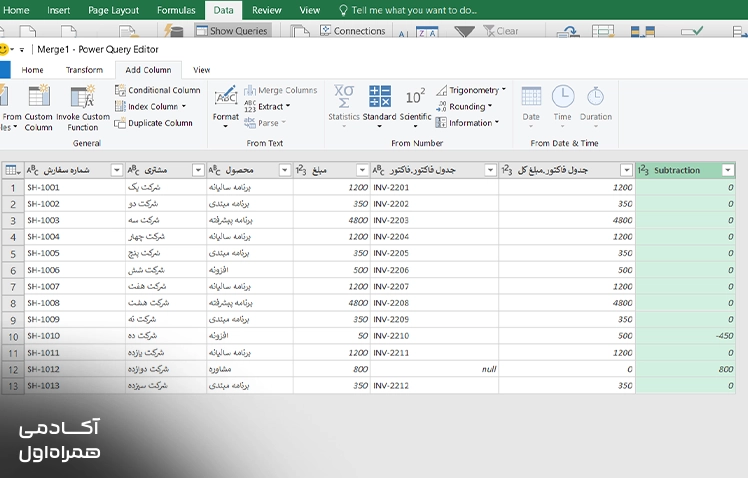Click the 800 Subtraction value
Image resolution: width=748 pixels, height=478 pixels.
tap(726, 369)
